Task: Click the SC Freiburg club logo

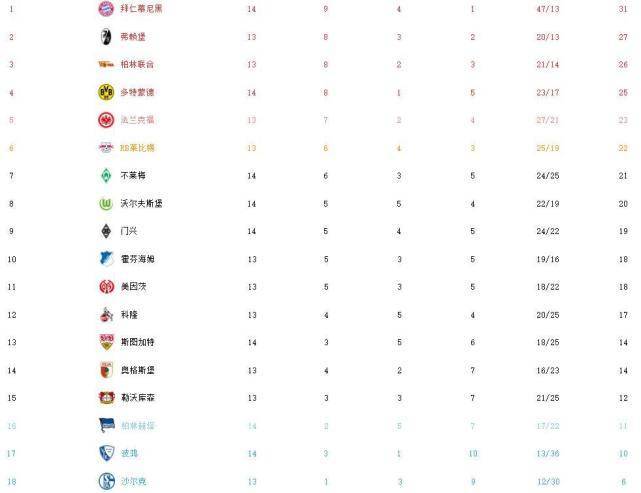Action: 106,37
